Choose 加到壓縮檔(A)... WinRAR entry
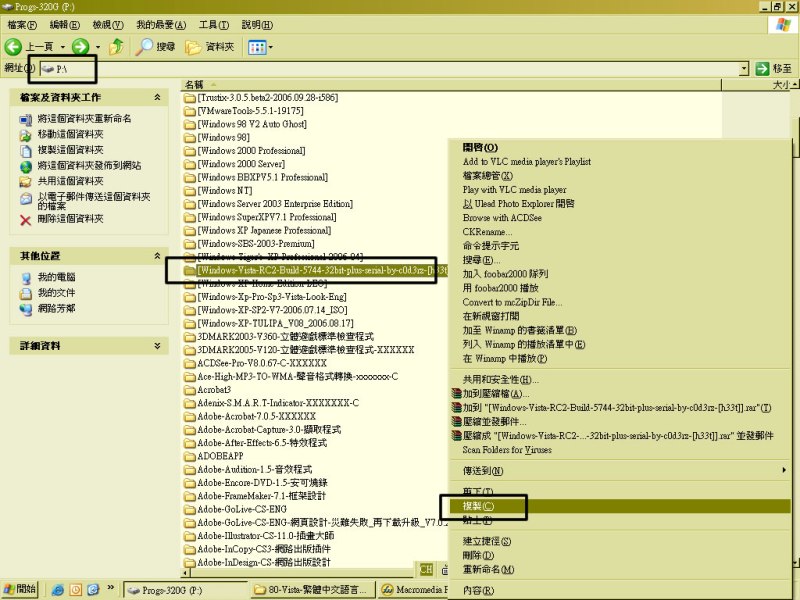This screenshot has width=800, height=600. [x=620, y=394]
